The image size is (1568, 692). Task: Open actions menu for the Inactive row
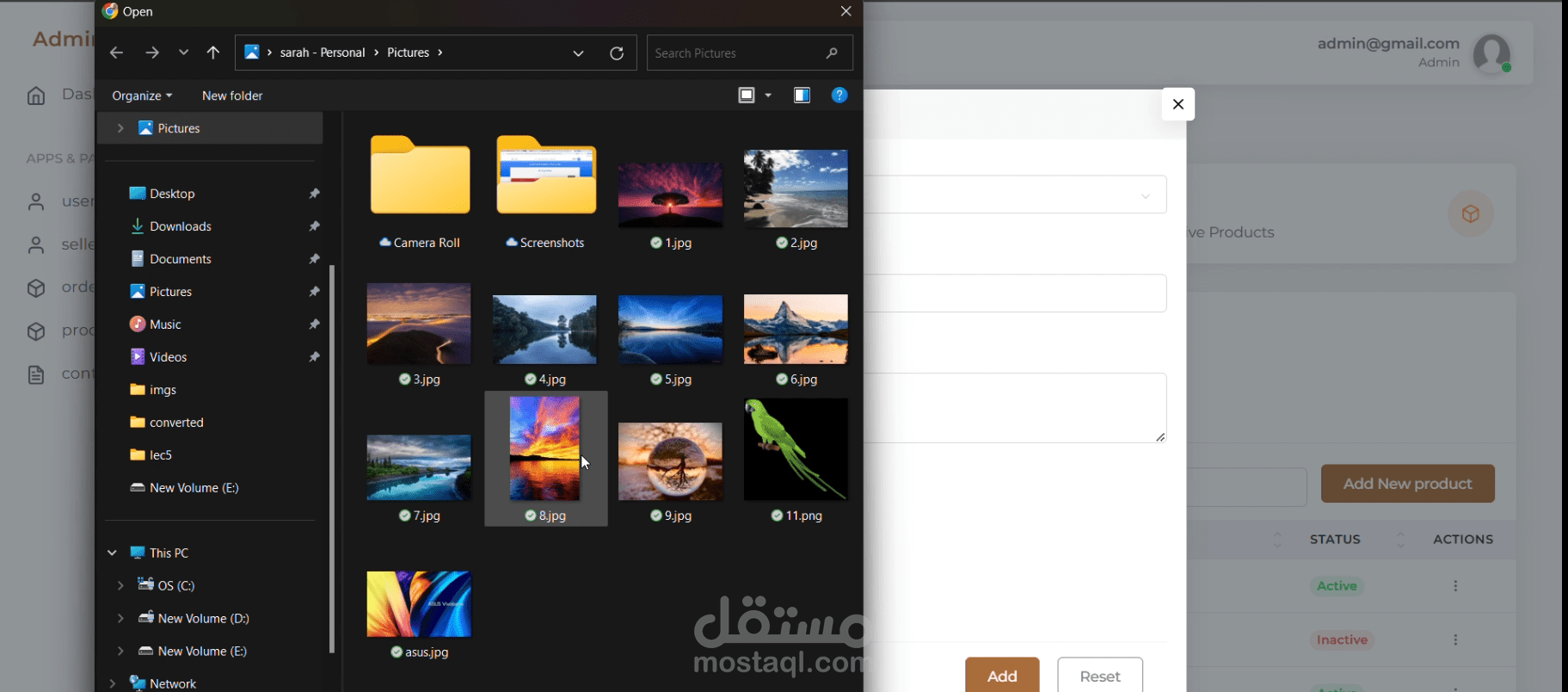(x=1455, y=640)
